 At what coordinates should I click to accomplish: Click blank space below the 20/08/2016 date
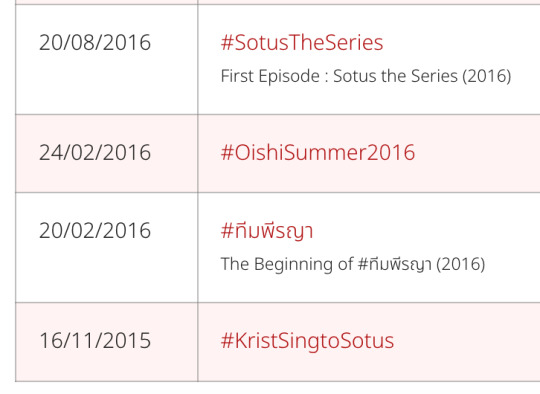107,86
